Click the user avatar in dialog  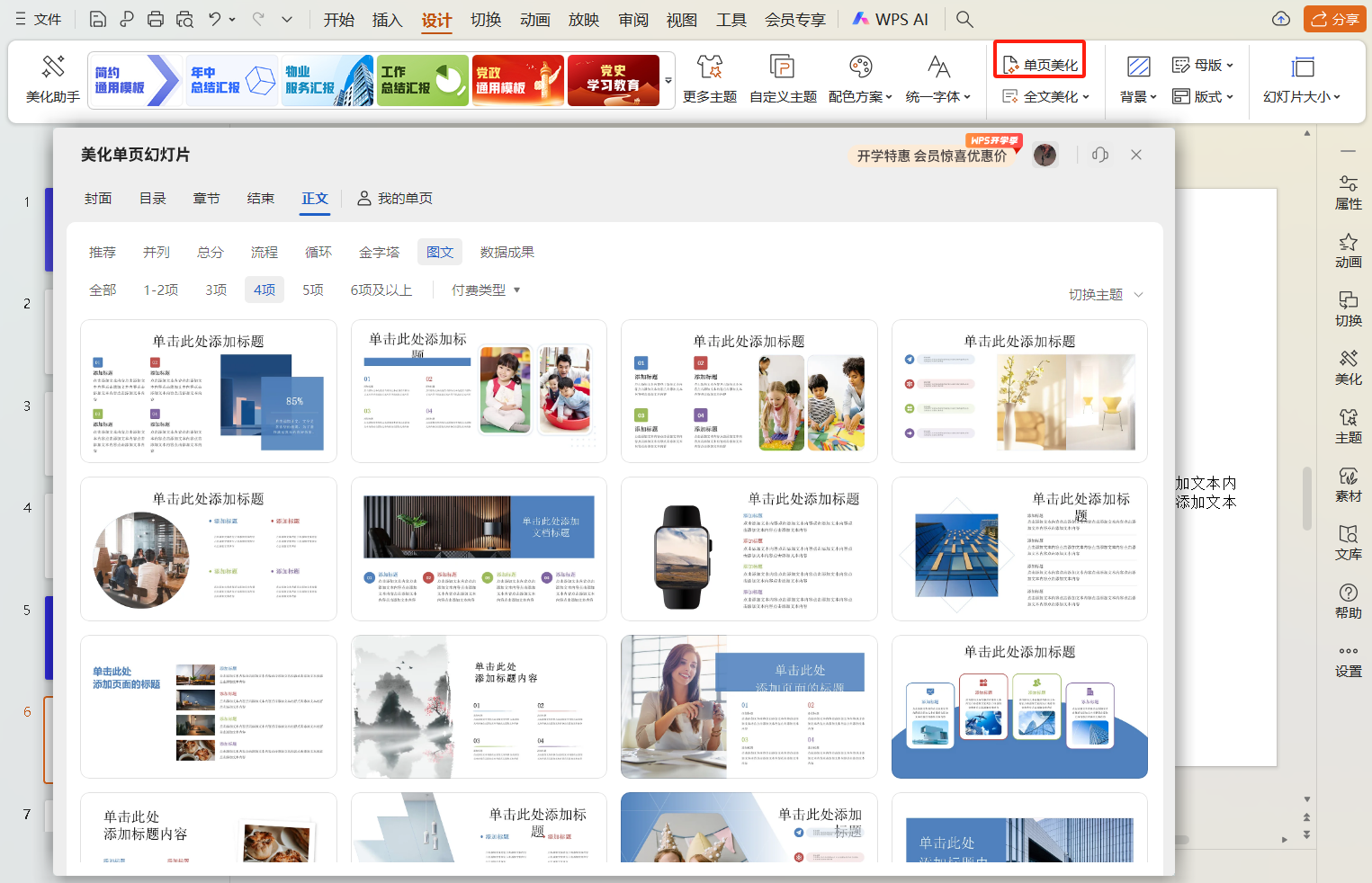[x=1045, y=155]
